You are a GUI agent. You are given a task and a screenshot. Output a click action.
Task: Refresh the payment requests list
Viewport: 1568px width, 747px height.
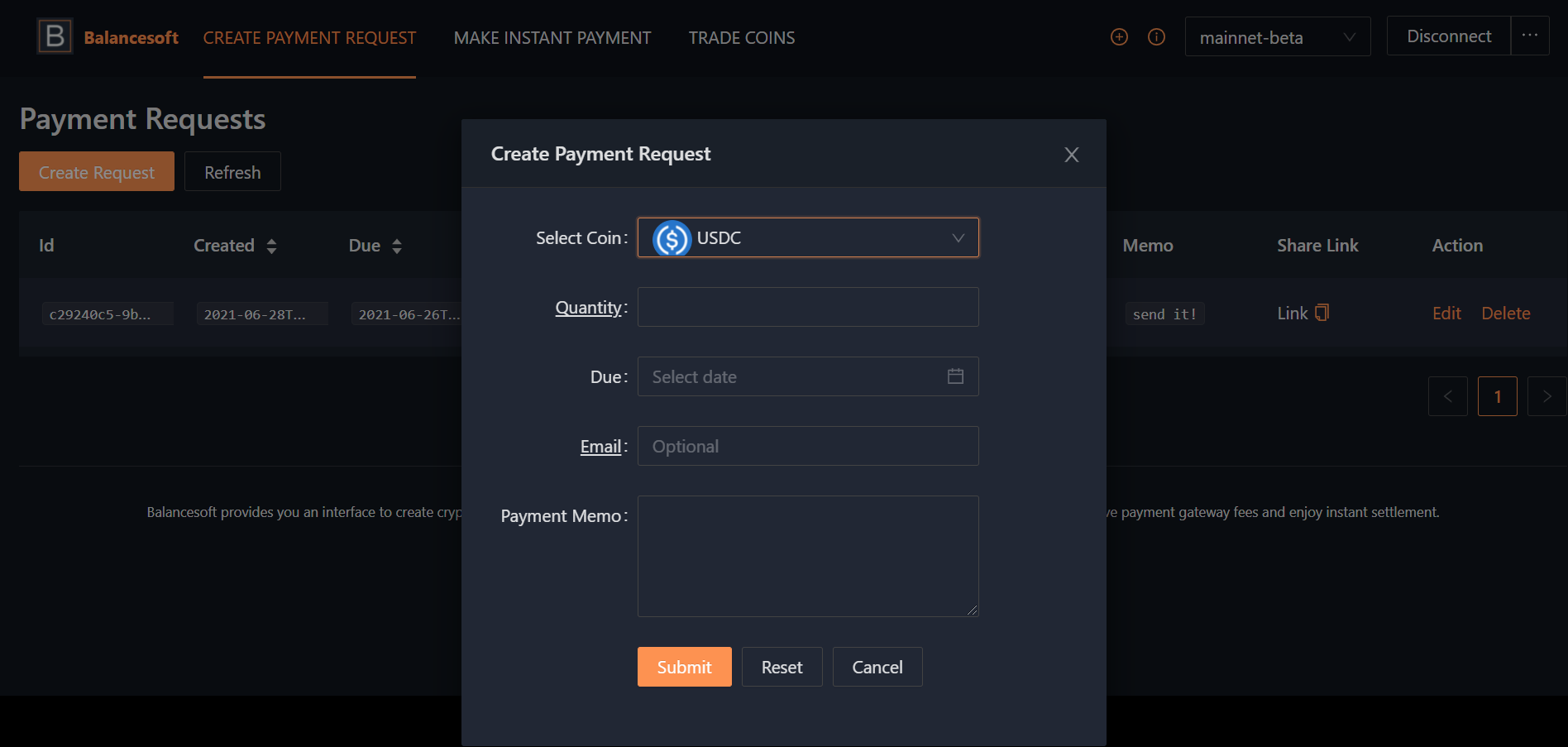pyautogui.click(x=232, y=171)
